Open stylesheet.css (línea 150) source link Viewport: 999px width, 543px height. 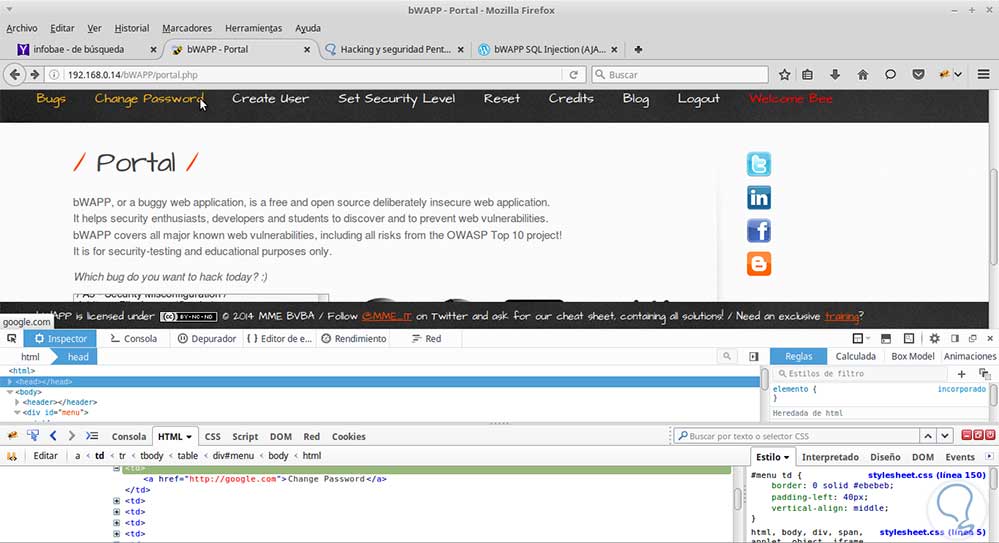pos(926,475)
